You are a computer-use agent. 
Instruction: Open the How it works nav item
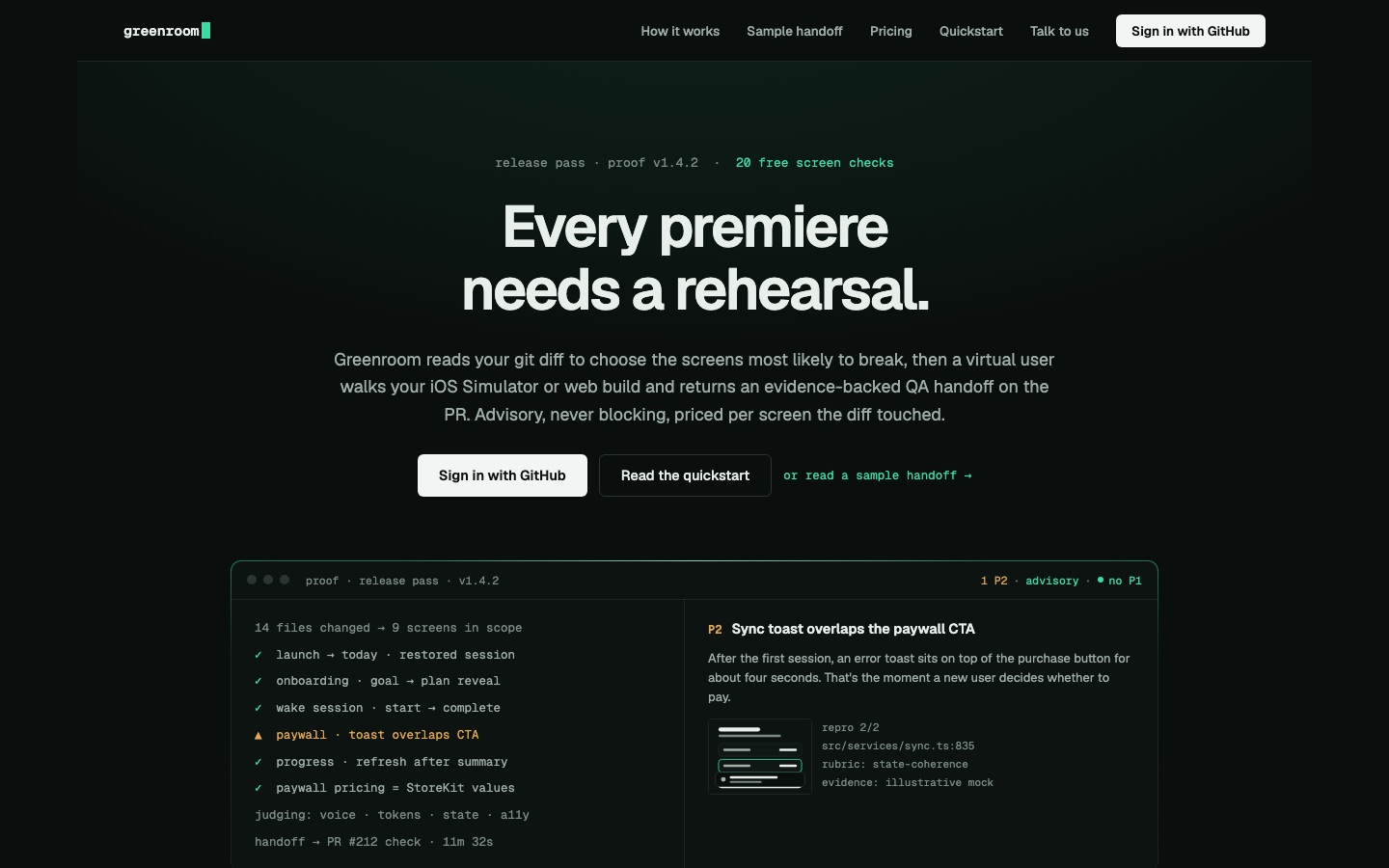[x=680, y=31]
